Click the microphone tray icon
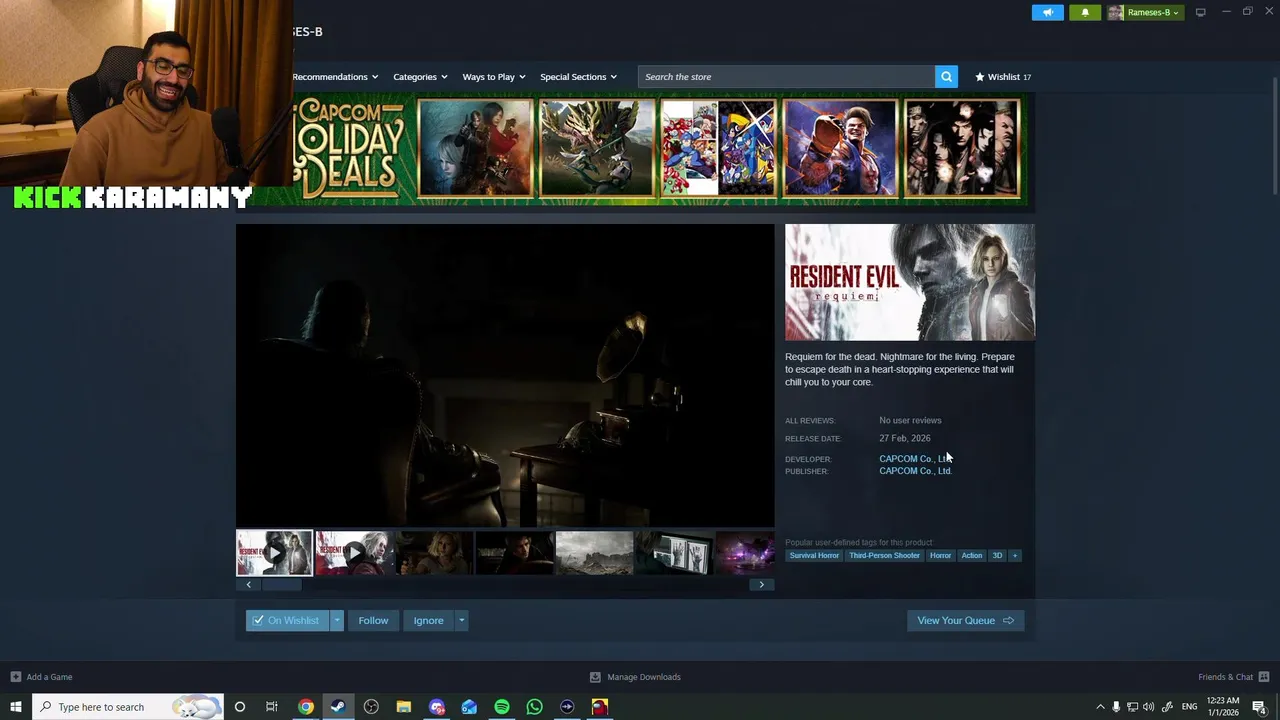 pos(1116,707)
